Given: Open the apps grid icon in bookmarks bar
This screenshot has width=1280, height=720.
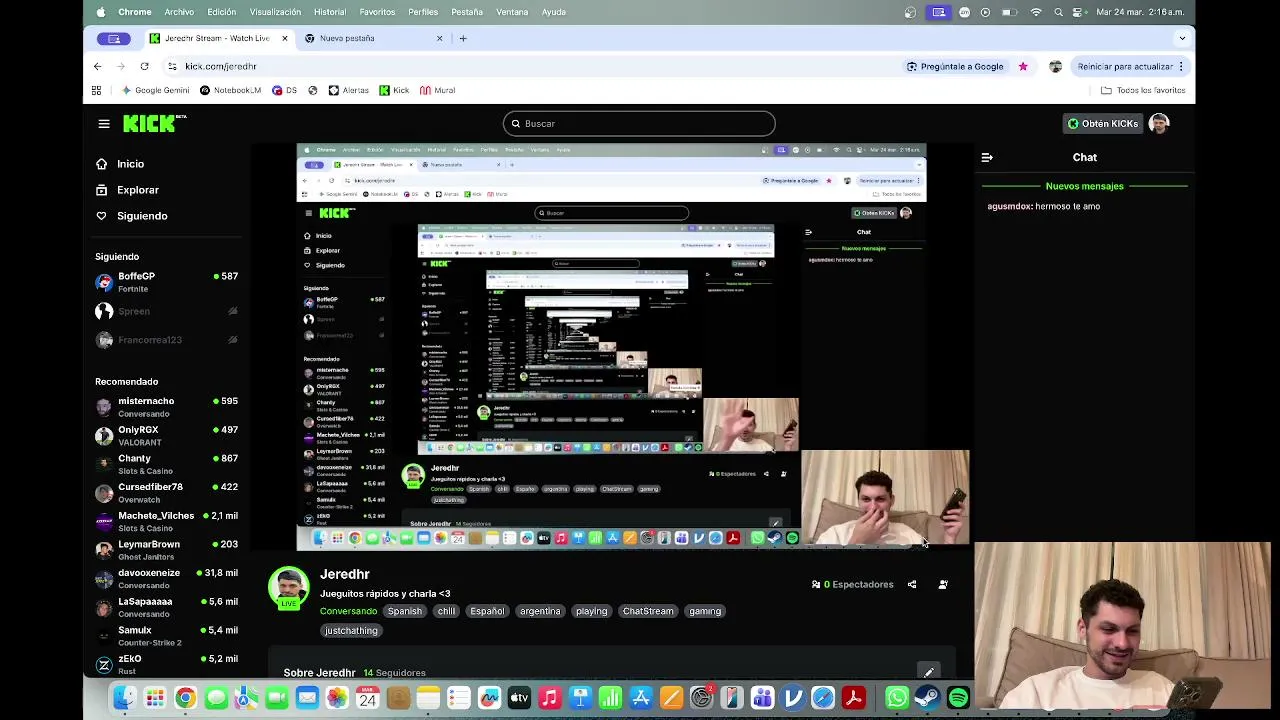Looking at the screenshot, I should point(96,90).
